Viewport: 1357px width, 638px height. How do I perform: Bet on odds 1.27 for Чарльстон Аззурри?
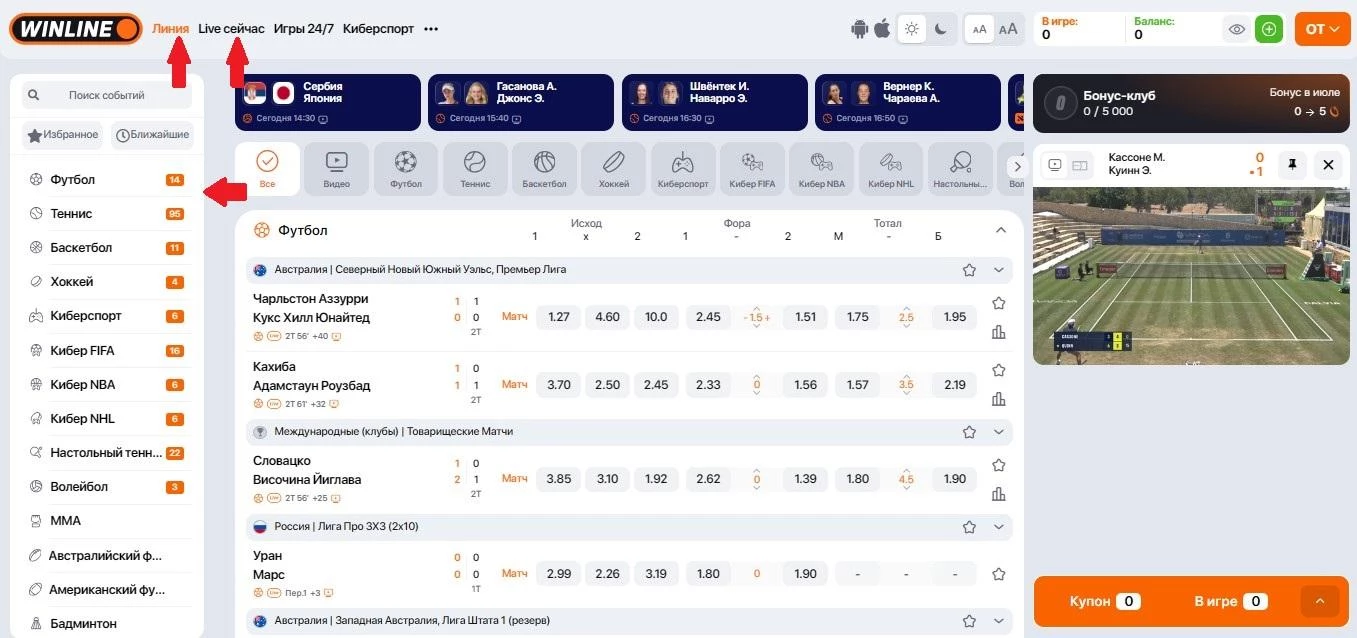pos(559,317)
